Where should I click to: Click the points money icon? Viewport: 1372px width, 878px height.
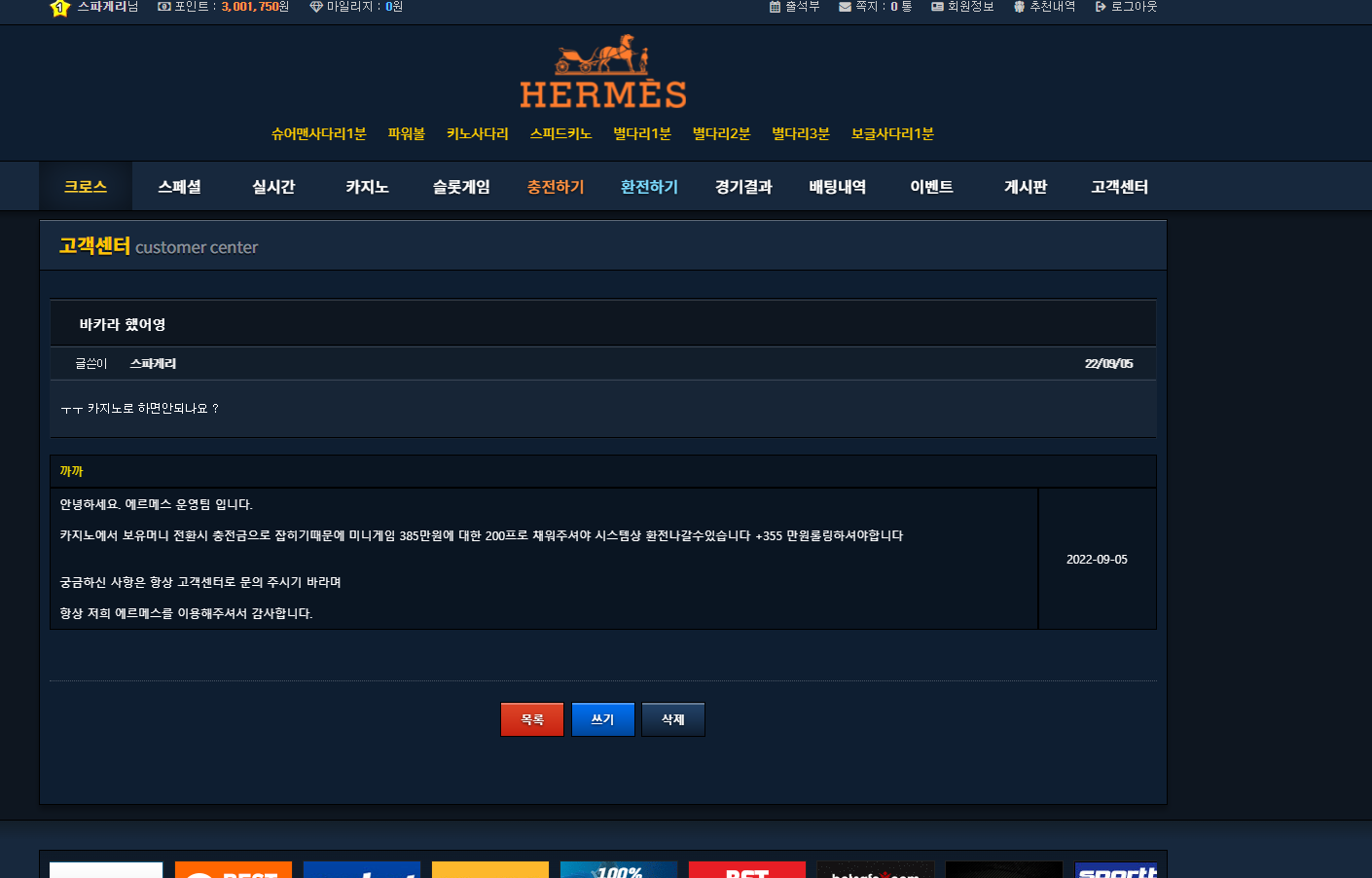(163, 7)
